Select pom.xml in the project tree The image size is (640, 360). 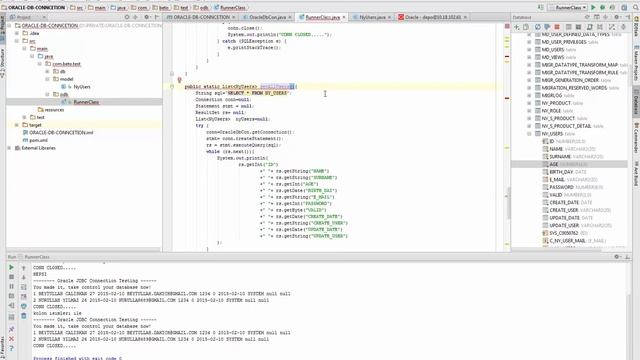38,140
